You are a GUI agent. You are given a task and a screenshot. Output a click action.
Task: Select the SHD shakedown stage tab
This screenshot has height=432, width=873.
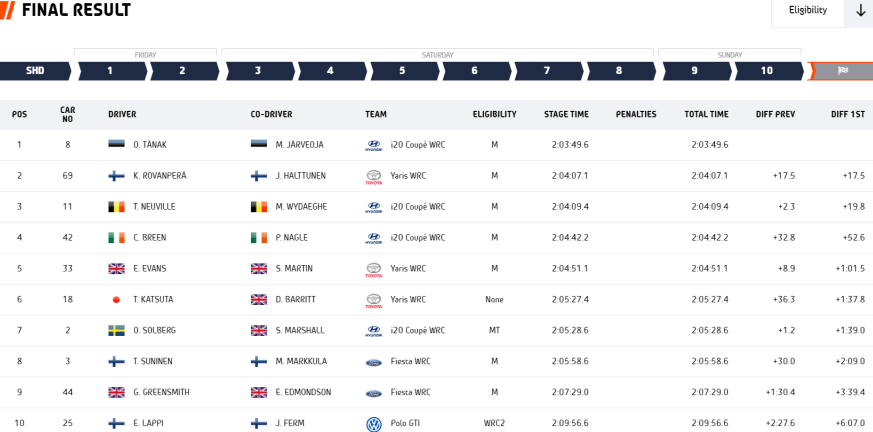pyautogui.click(x=35, y=71)
